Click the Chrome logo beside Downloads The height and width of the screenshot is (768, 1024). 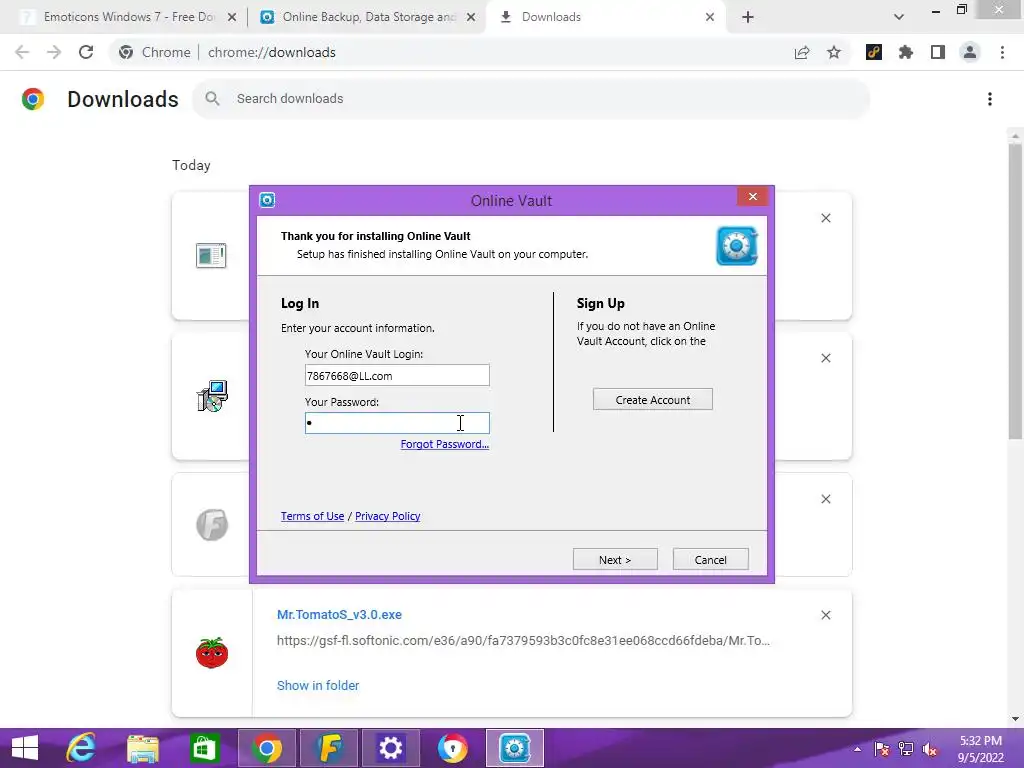pyautogui.click(x=33, y=99)
